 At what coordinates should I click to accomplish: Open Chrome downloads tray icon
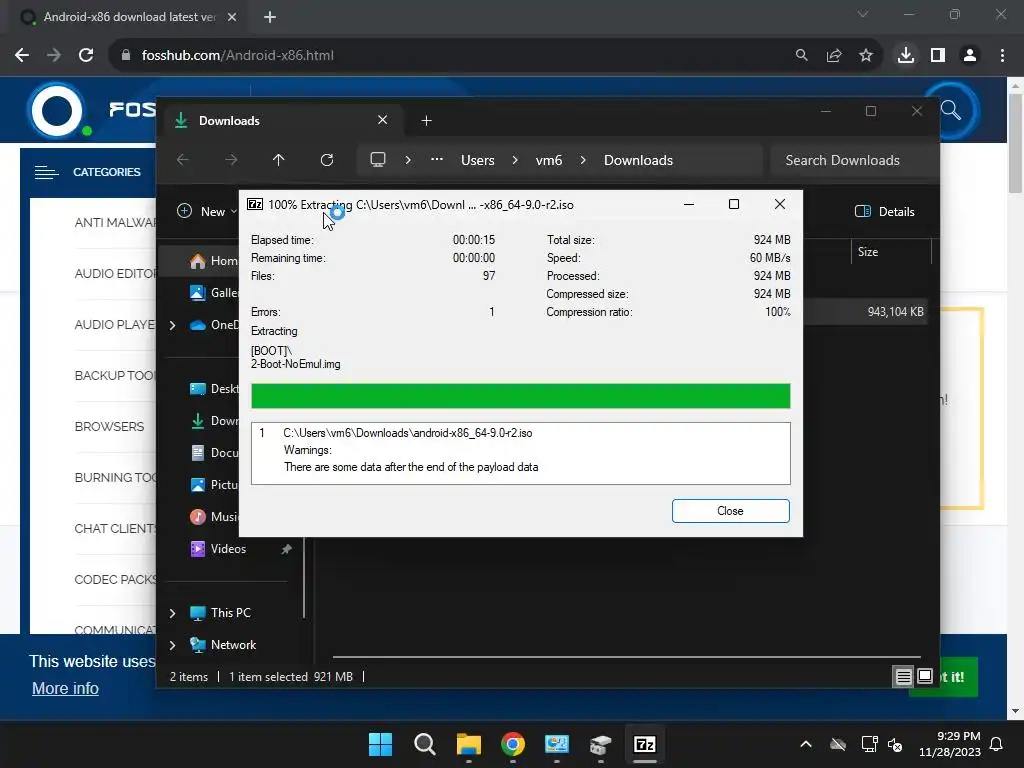[x=905, y=56]
